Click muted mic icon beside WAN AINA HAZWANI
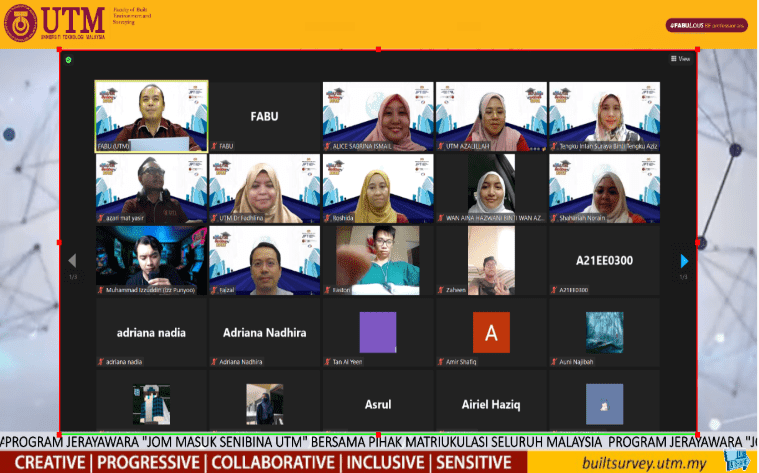Screen dimensions: 759x473 pyautogui.click(x=440, y=218)
